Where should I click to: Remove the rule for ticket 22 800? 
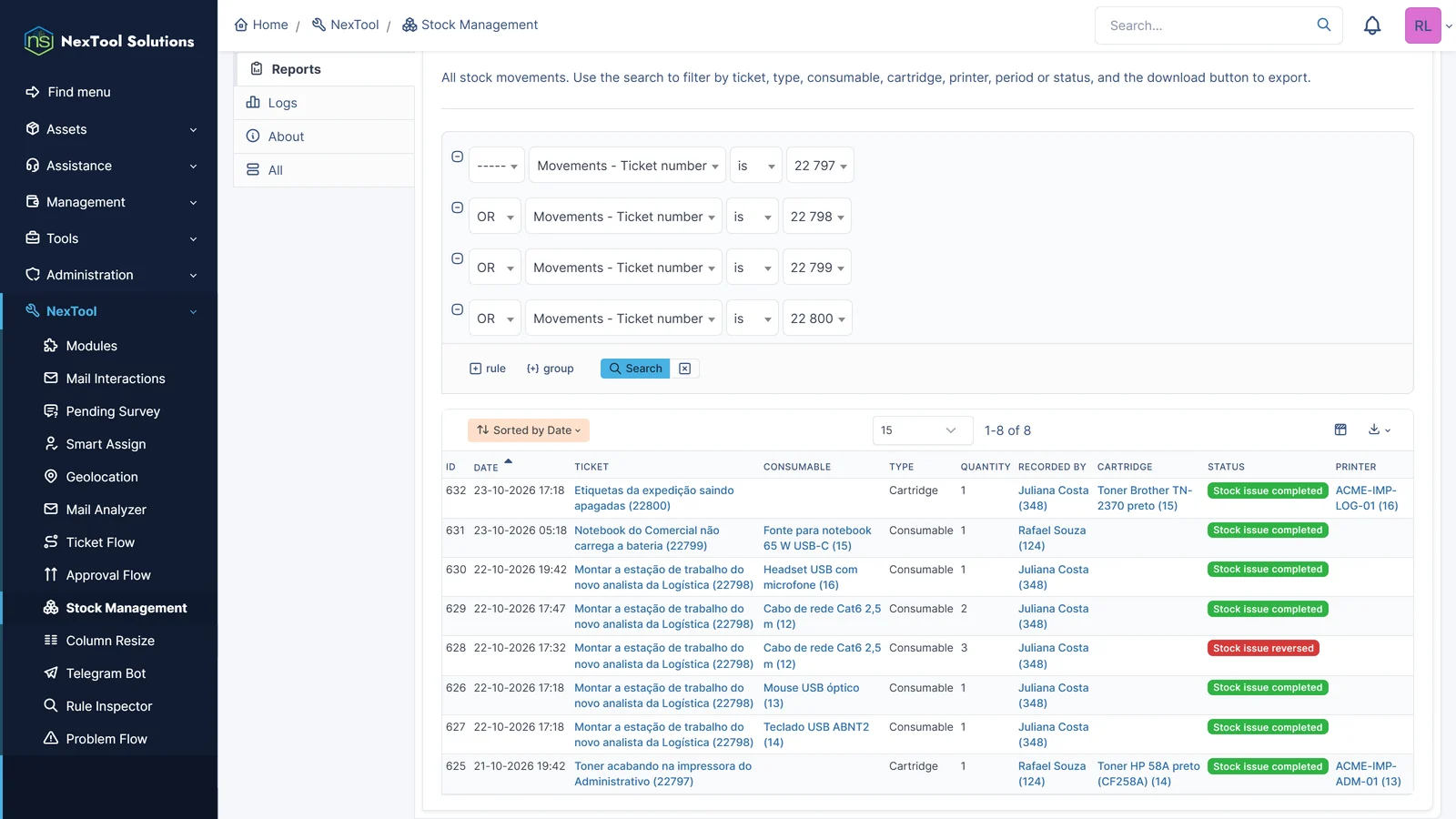(458, 309)
